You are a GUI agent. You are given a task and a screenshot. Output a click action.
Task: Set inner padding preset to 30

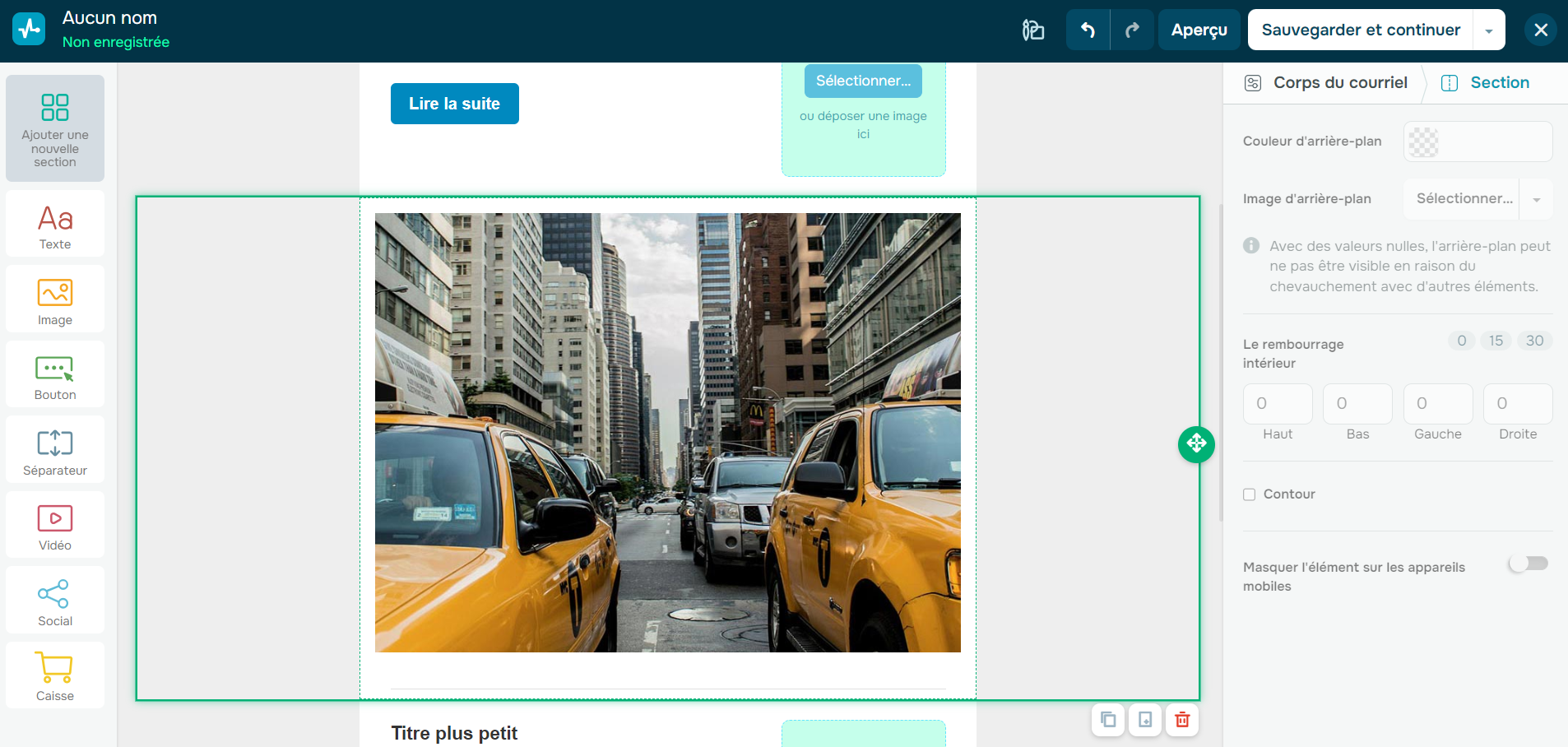click(1534, 341)
